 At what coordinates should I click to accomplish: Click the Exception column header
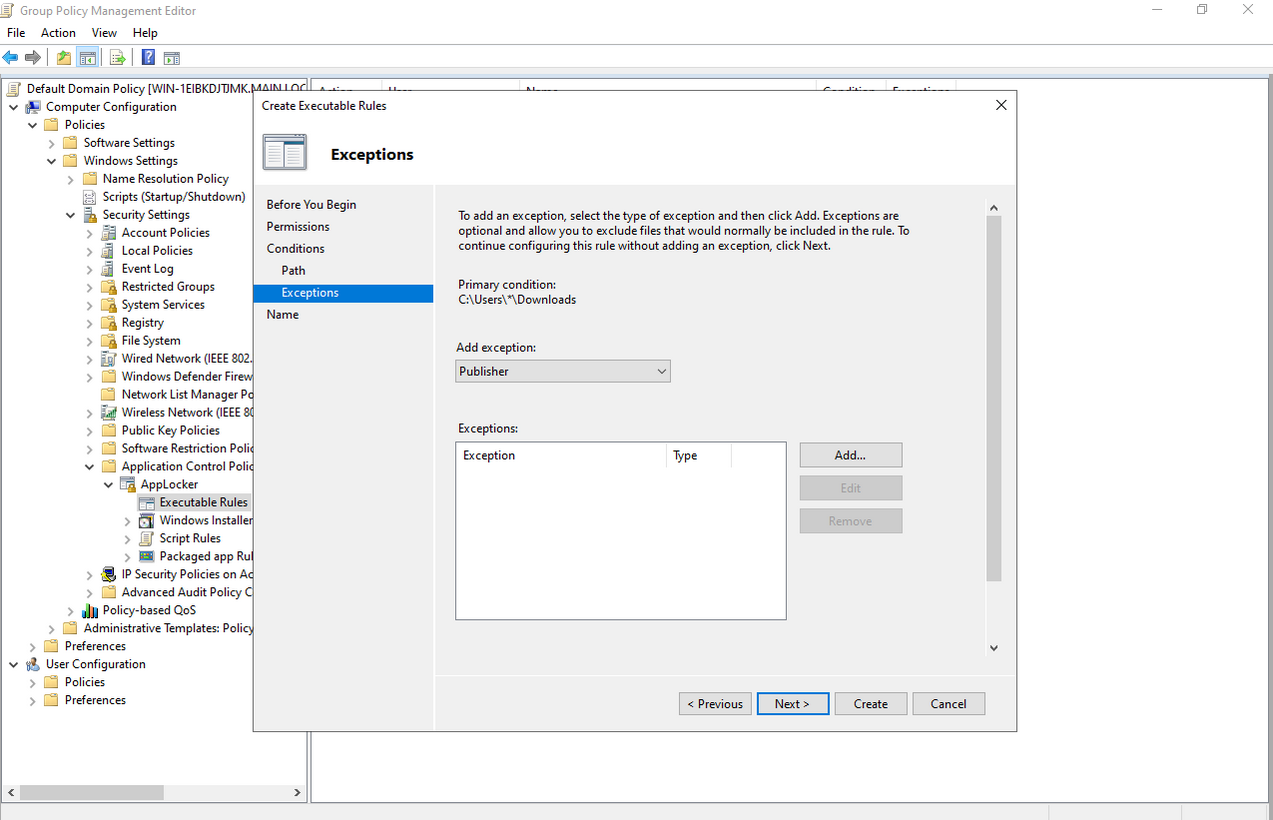coord(560,455)
